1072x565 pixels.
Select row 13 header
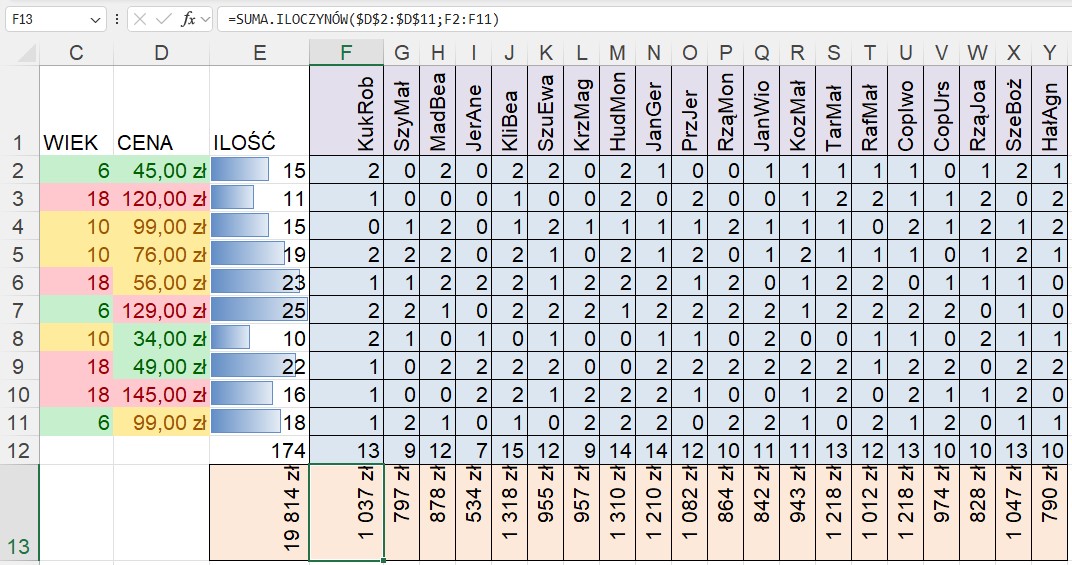pyautogui.click(x=19, y=512)
